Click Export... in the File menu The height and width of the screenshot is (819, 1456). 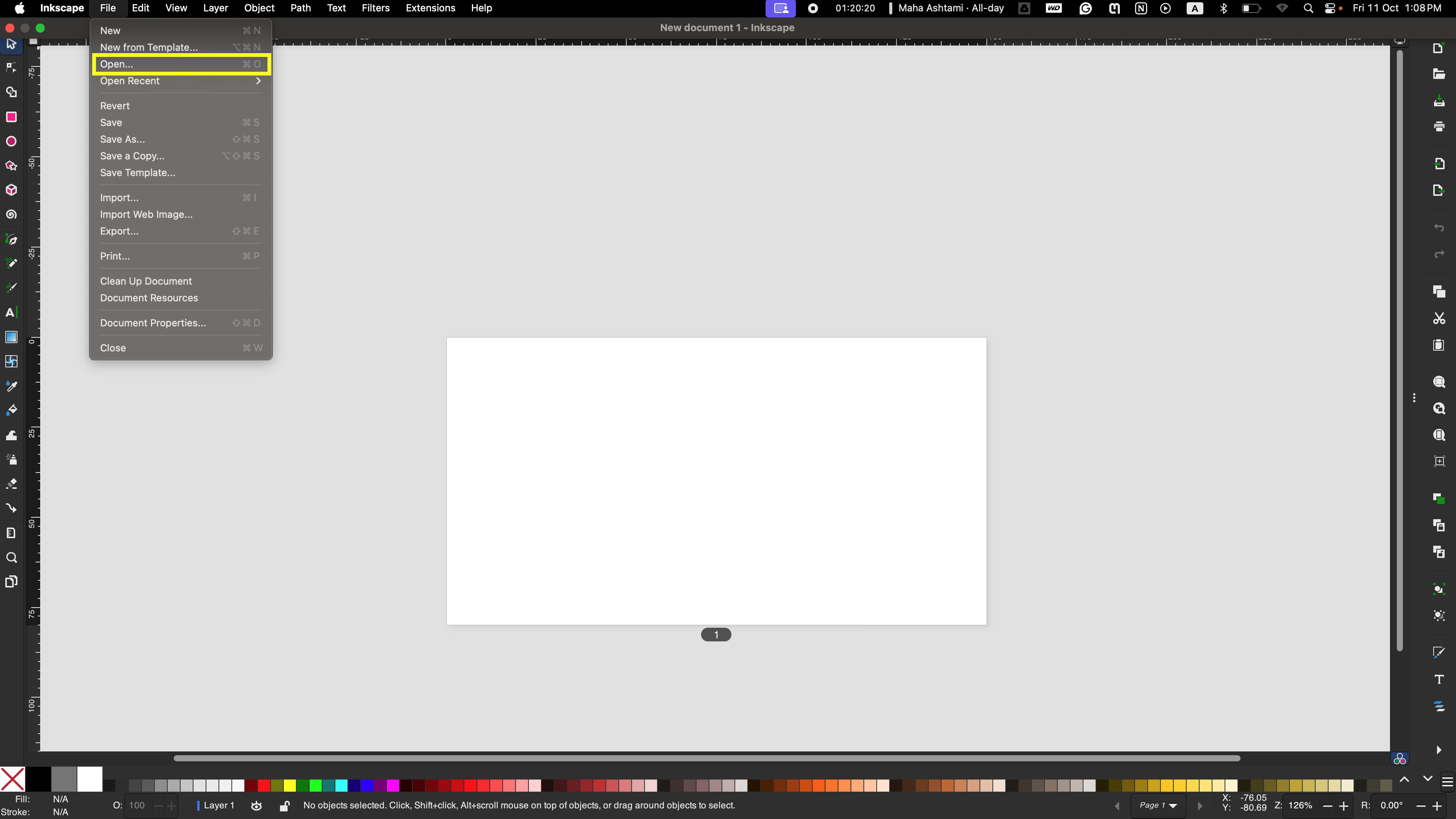[x=119, y=232]
